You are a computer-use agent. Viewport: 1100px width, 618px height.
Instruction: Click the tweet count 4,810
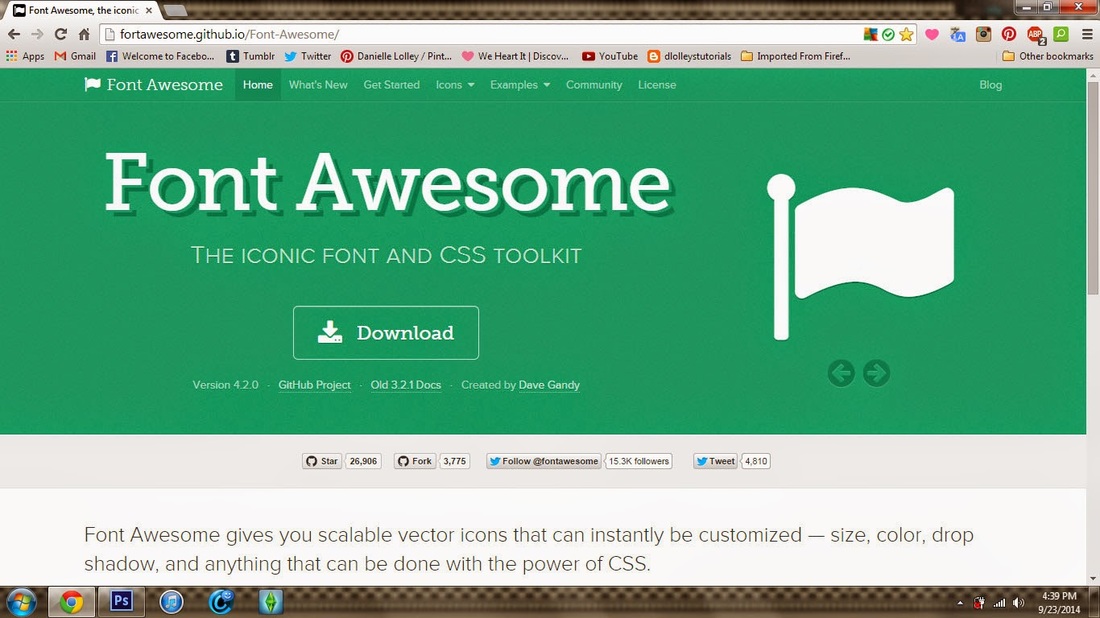pos(756,461)
